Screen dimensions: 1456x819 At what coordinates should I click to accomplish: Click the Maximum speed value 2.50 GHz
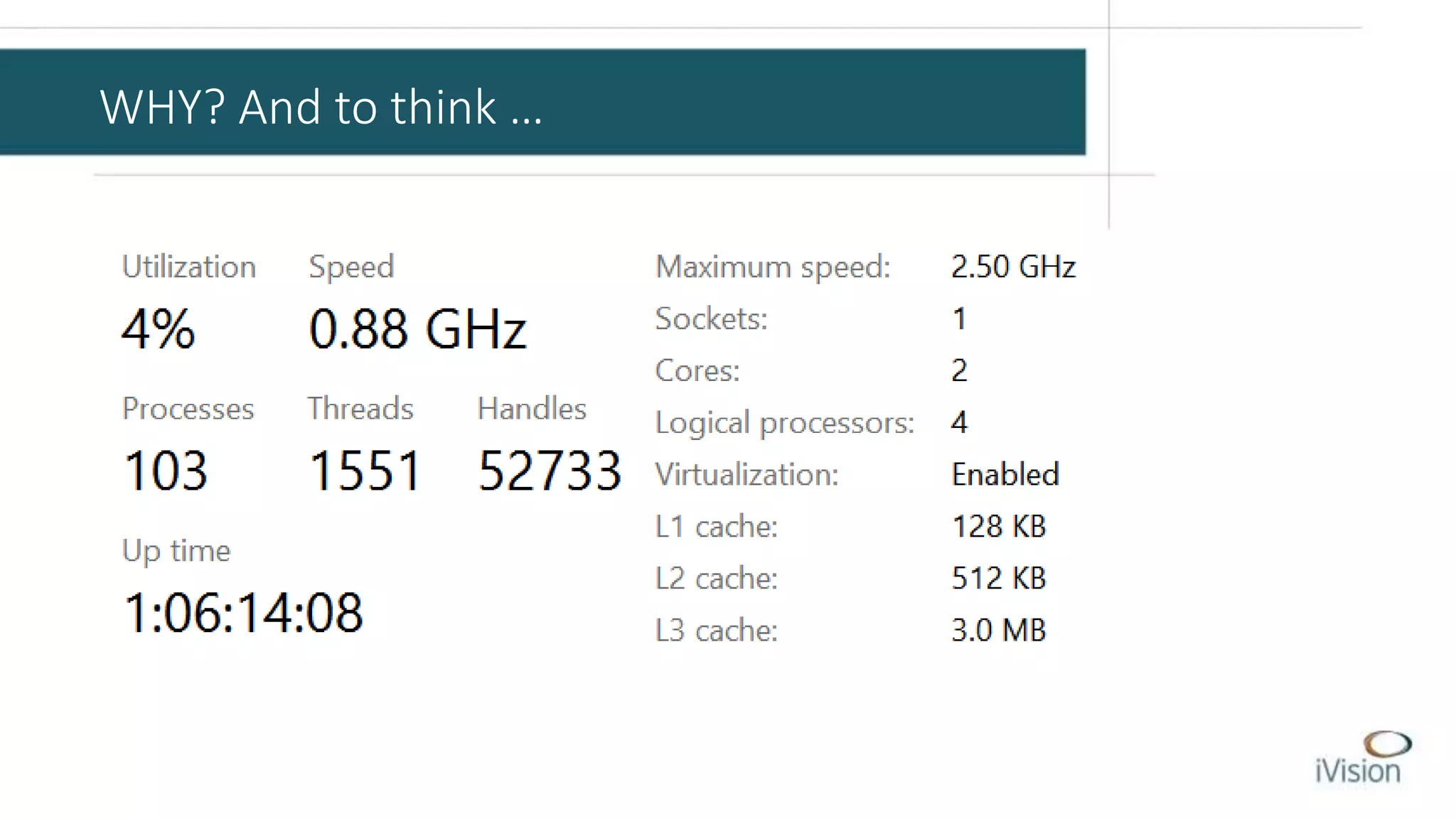[1013, 267]
